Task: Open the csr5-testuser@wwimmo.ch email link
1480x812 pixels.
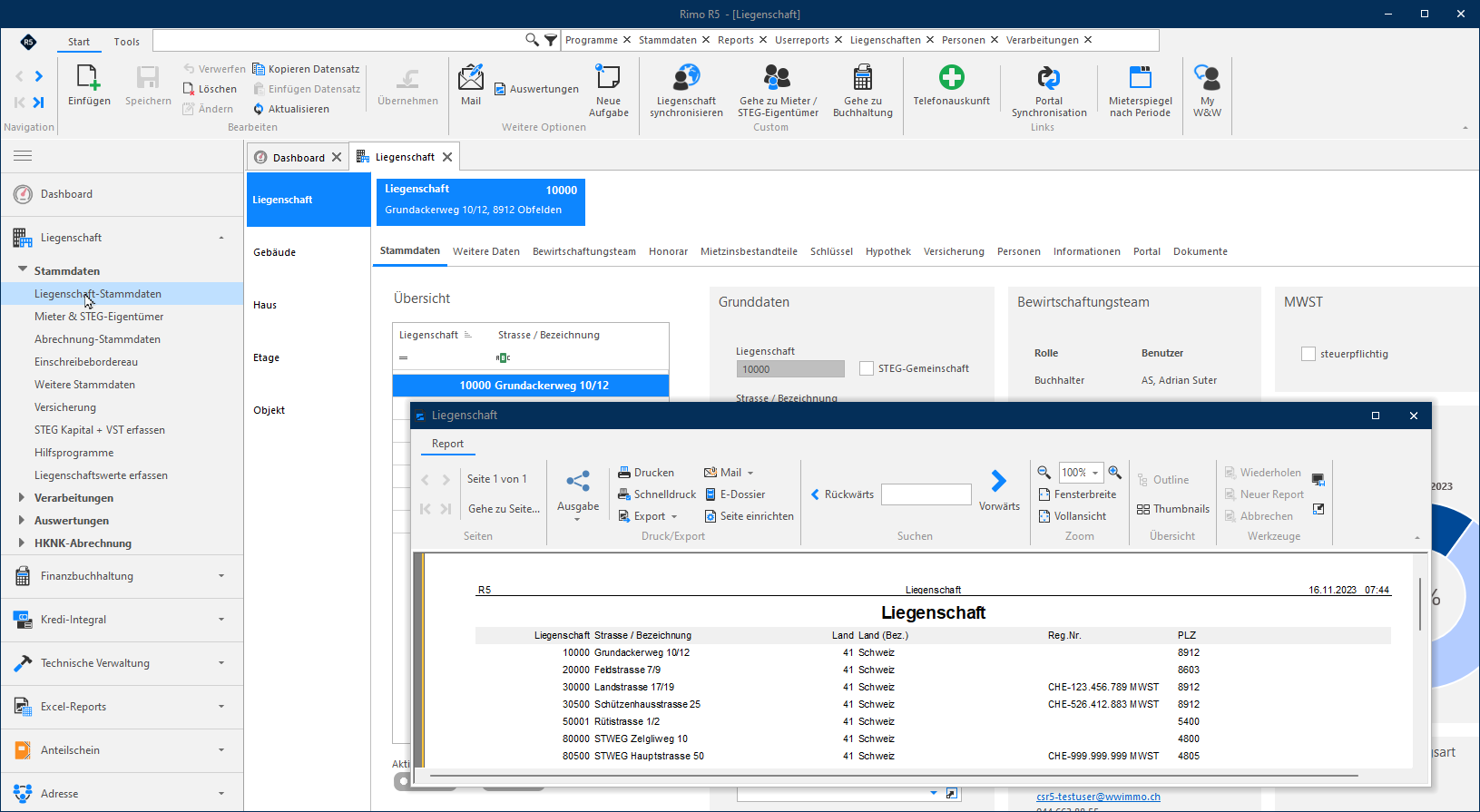Action: pyautogui.click(x=1098, y=797)
